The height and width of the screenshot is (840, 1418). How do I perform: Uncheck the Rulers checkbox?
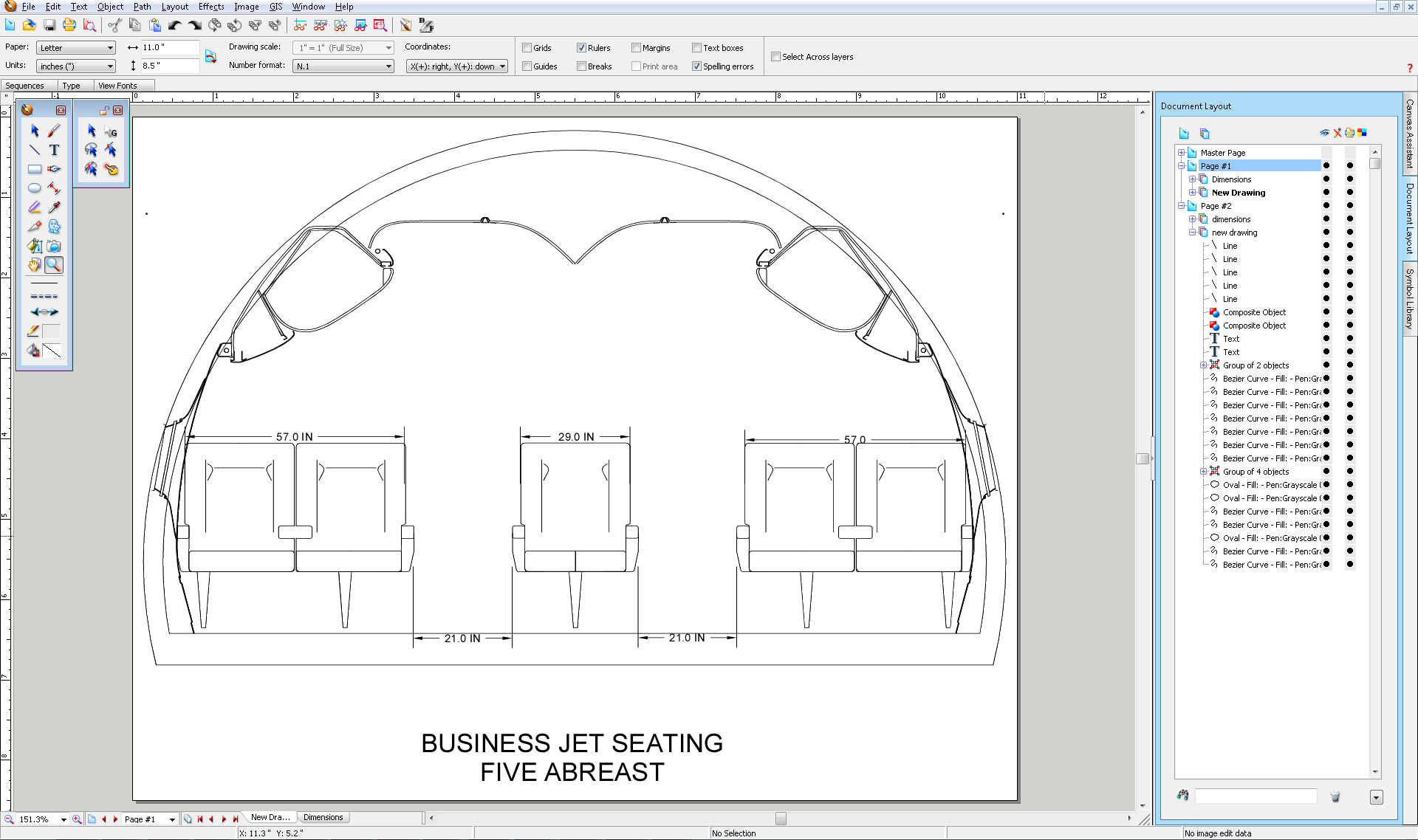pos(582,48)
